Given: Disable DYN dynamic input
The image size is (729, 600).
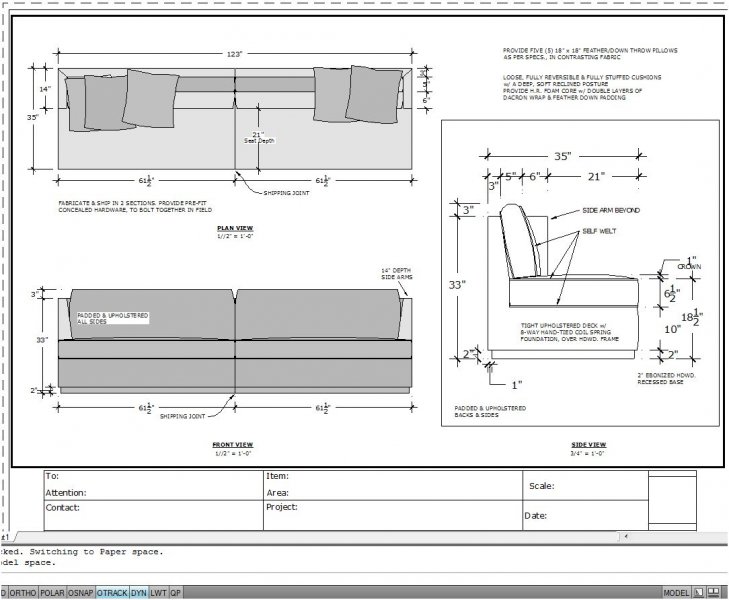Looking at the screenshot, I should [x=139, y=593].
